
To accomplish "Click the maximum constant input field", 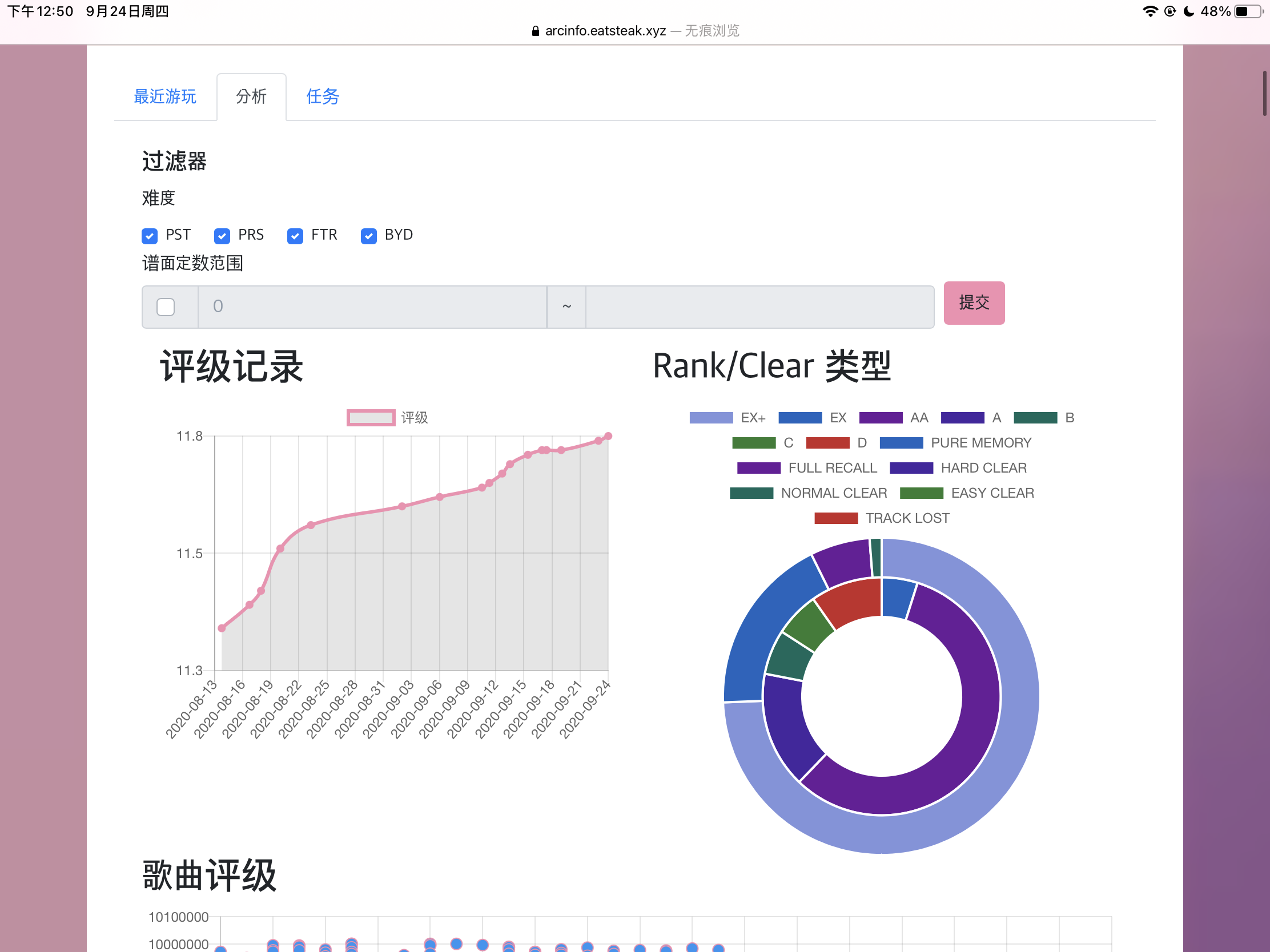I will click(759, 307).
